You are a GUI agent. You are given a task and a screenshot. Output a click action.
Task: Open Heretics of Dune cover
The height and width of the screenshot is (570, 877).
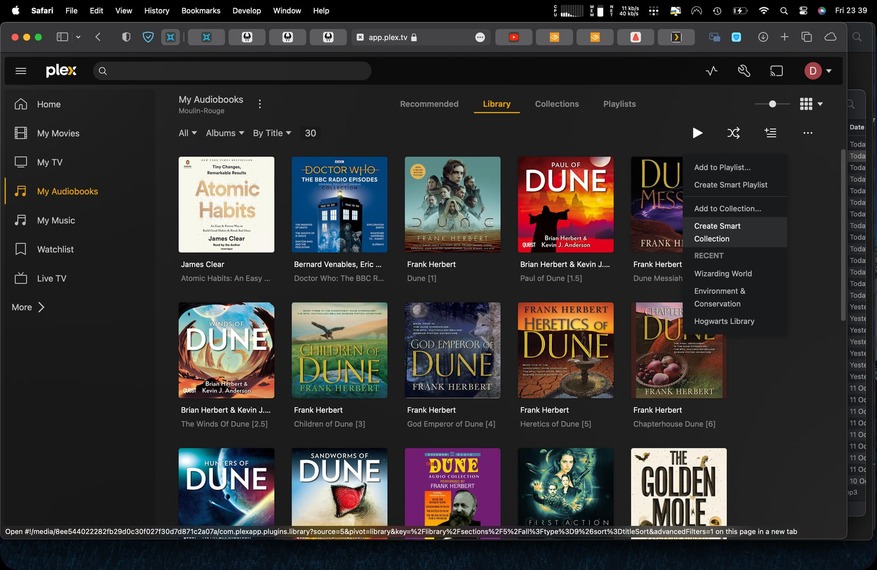point(565,350)
